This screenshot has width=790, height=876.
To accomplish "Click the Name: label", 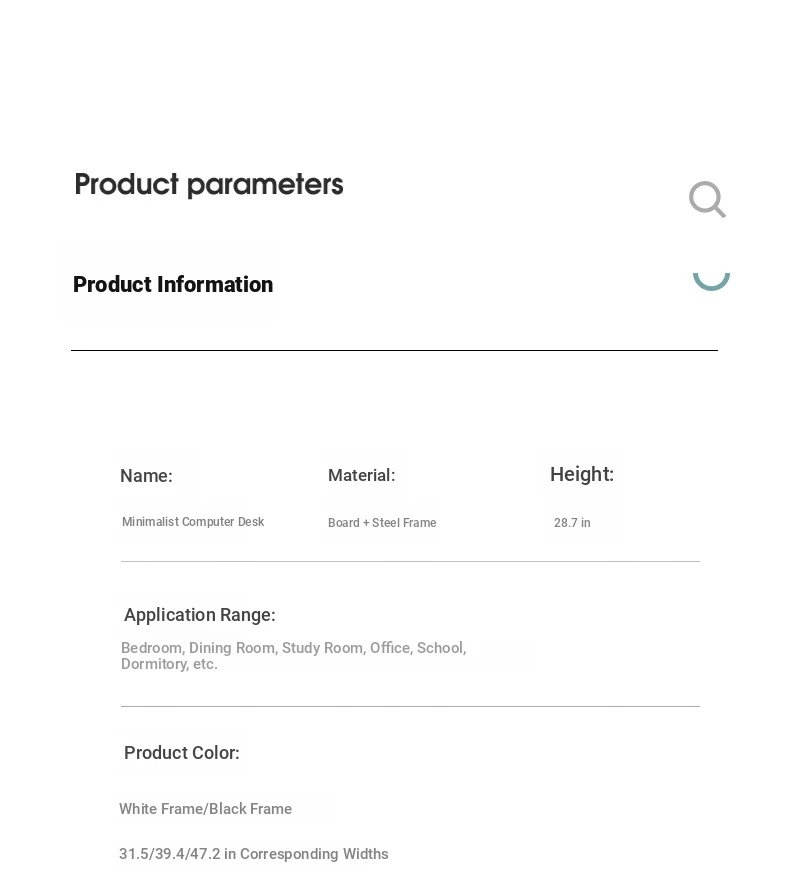I will pyautogui.click(x=146, y=476).
